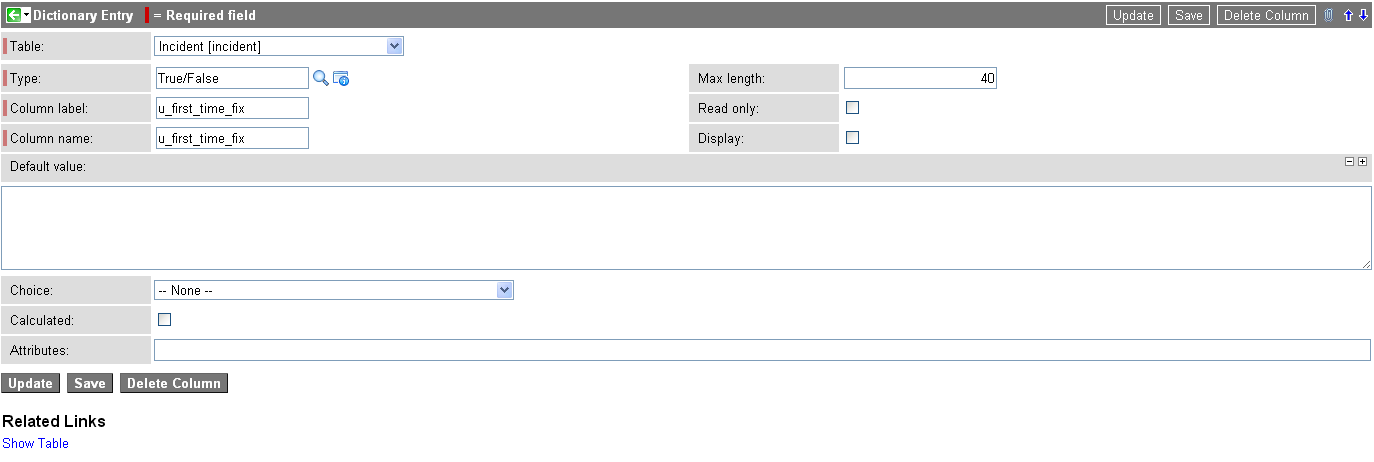1374x462 pixels.
Task: Expand Default value box with plus icon
Action: point(1362,161)
